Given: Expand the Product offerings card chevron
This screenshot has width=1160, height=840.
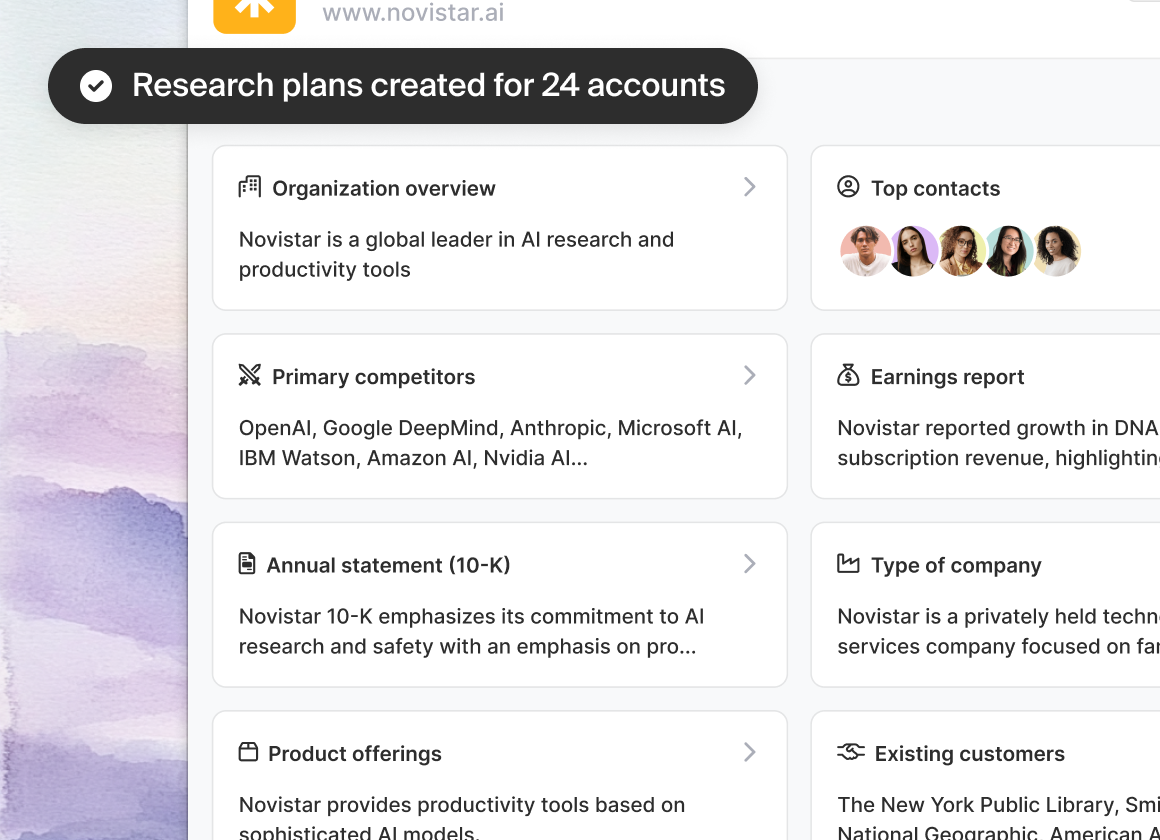Looking at the screenshot, I should point(749,752).
